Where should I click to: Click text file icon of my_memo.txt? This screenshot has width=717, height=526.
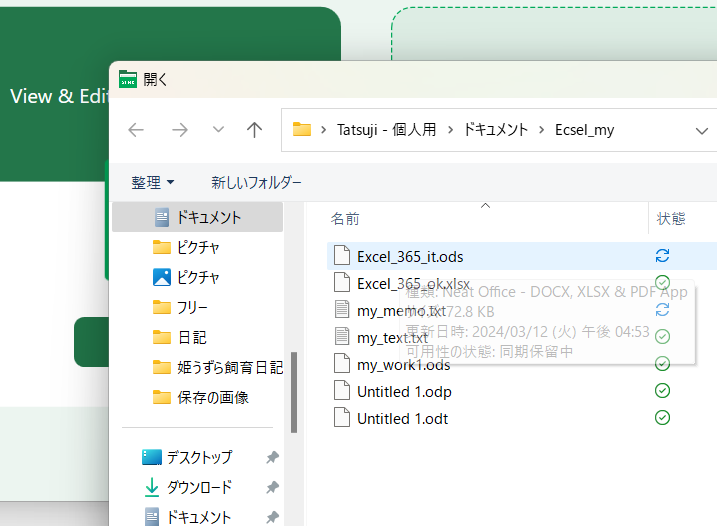click(x=342, y=309)
